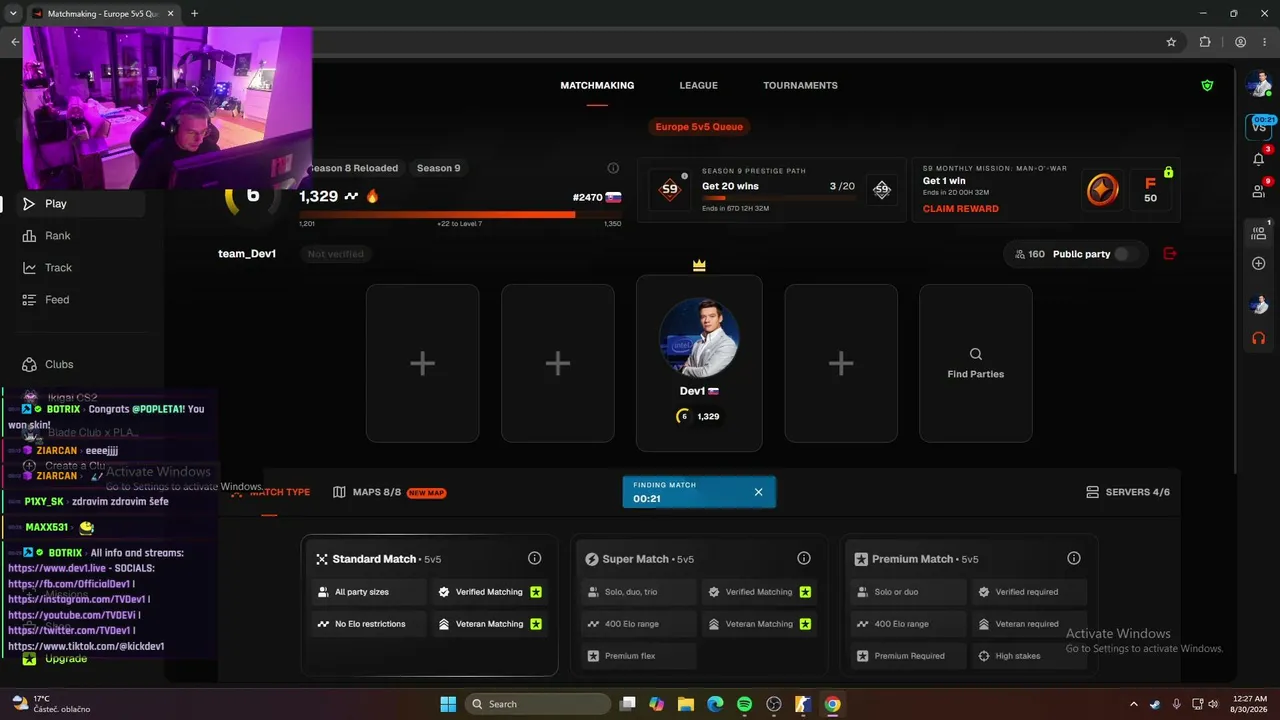Click the orange headset icon
The width and height of the screenshot is (1280, 720).
point(1258,338)
